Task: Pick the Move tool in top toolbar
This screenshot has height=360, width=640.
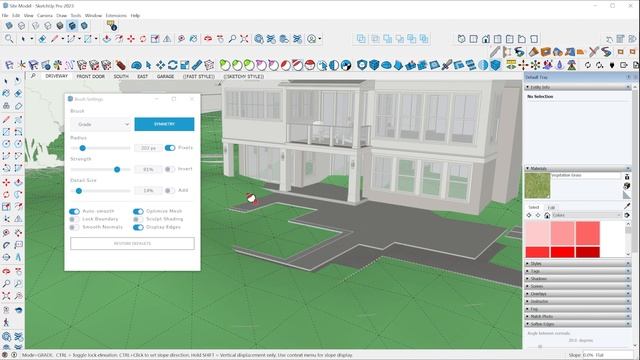Action: (131, 39)
